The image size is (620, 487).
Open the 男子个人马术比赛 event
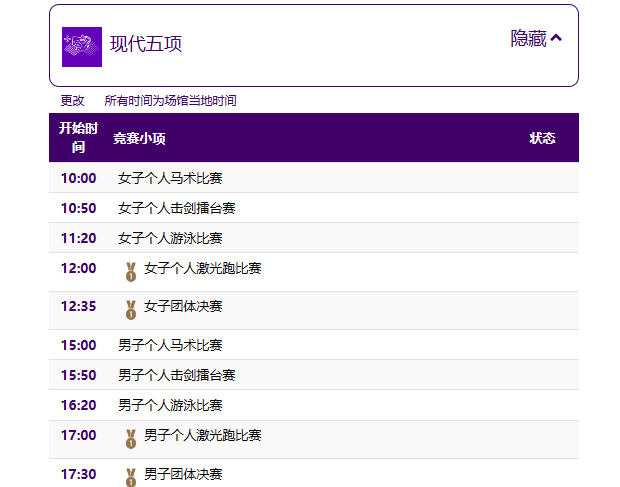[170, 345]
